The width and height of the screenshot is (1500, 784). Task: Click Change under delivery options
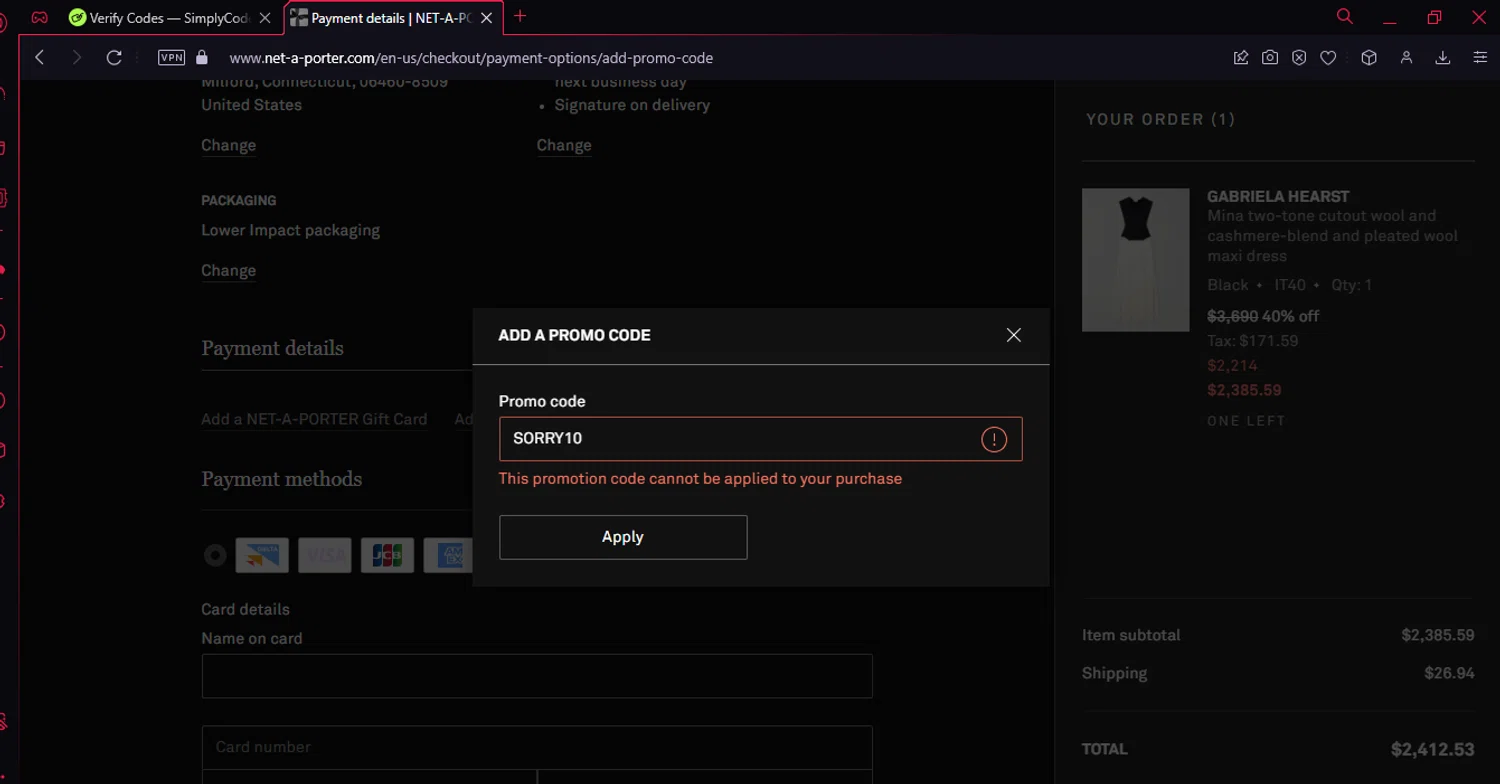564,145
